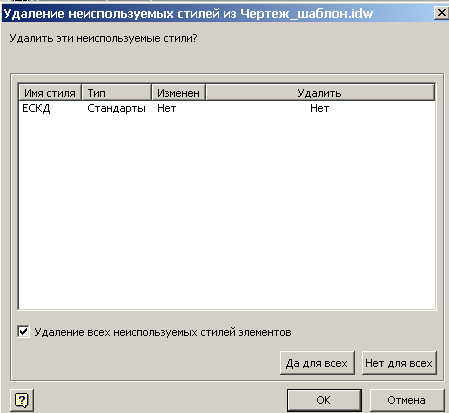
Task: Open the context help icon
Action: (x=22, y=399)
